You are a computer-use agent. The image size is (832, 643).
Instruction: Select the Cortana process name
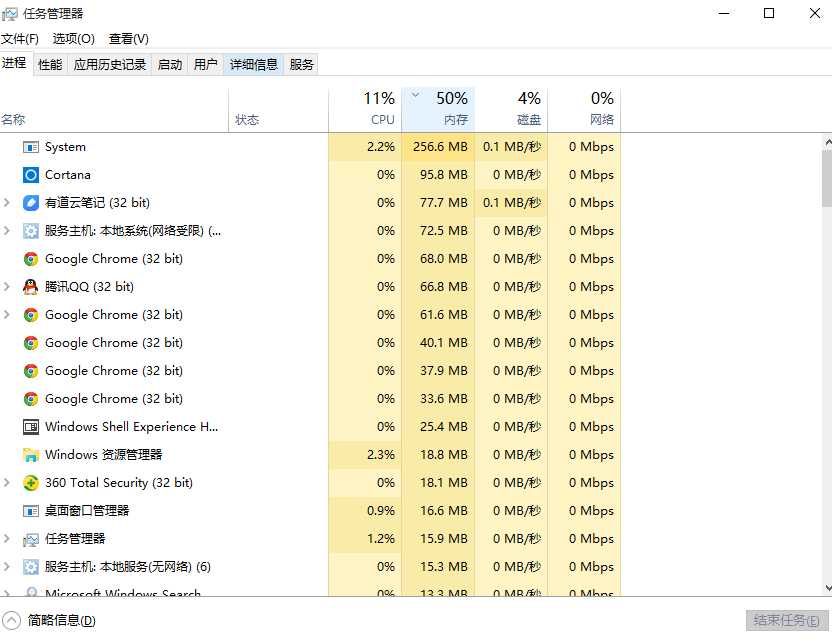[68, 175]
